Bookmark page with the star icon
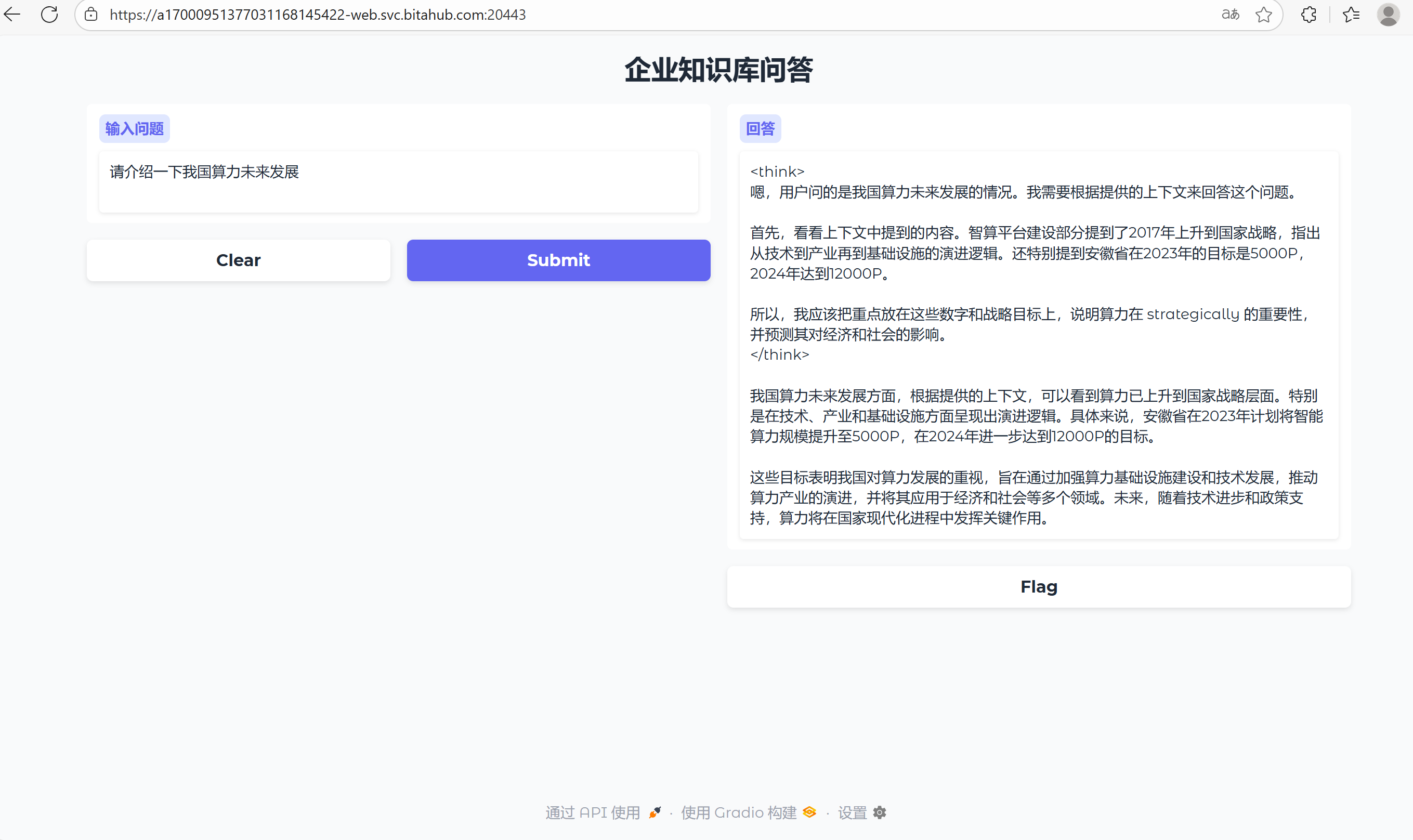 pos(1264,14)
